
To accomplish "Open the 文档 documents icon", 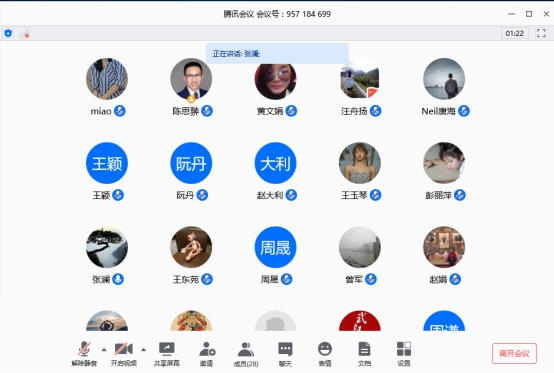I will pyautogui.click(x=364, y=349).
